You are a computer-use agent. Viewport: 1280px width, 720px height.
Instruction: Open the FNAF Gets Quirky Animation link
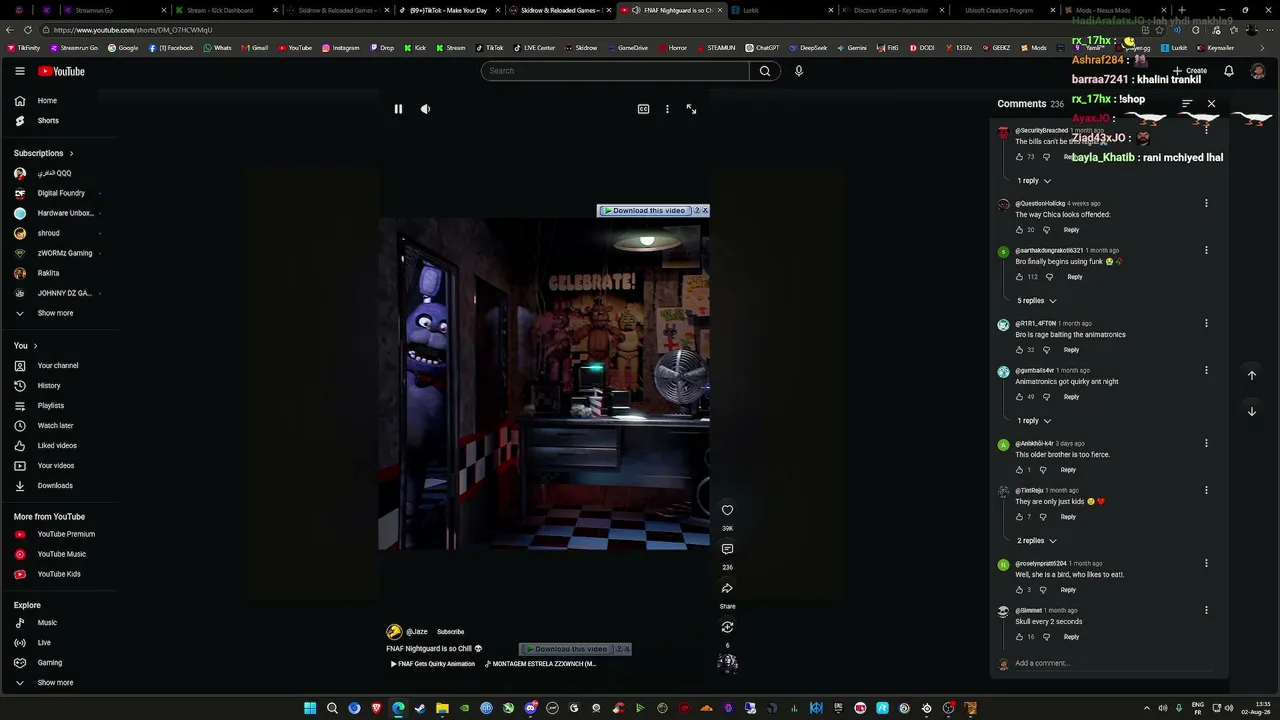(x=433, y=664)
